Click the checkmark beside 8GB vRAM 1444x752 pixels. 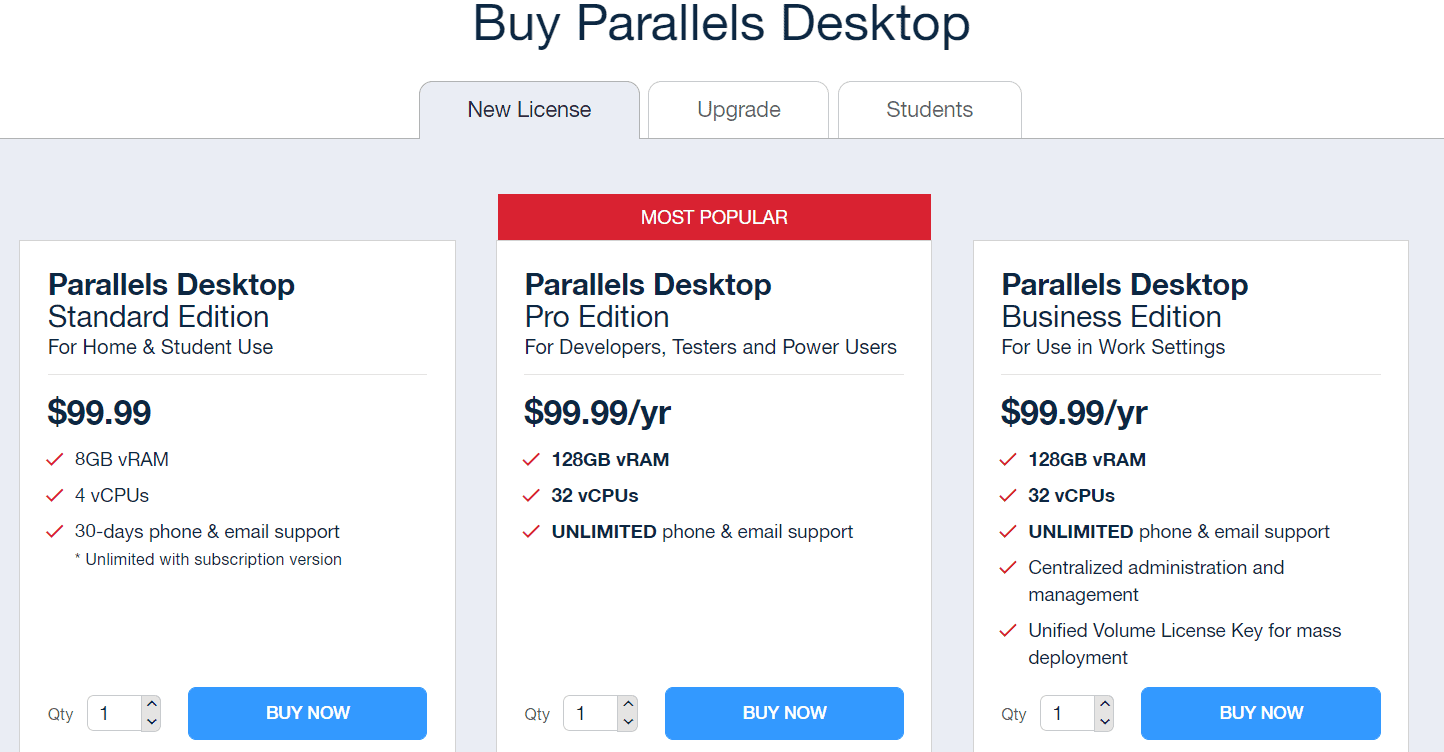click(x=55, y=460)
